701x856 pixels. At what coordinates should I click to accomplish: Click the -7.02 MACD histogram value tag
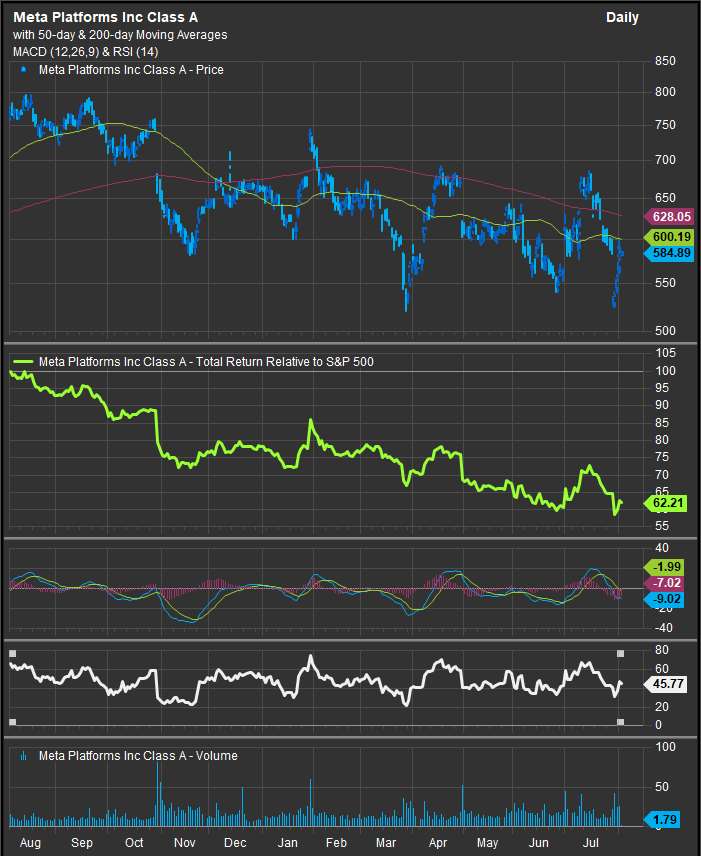[664, 583]
